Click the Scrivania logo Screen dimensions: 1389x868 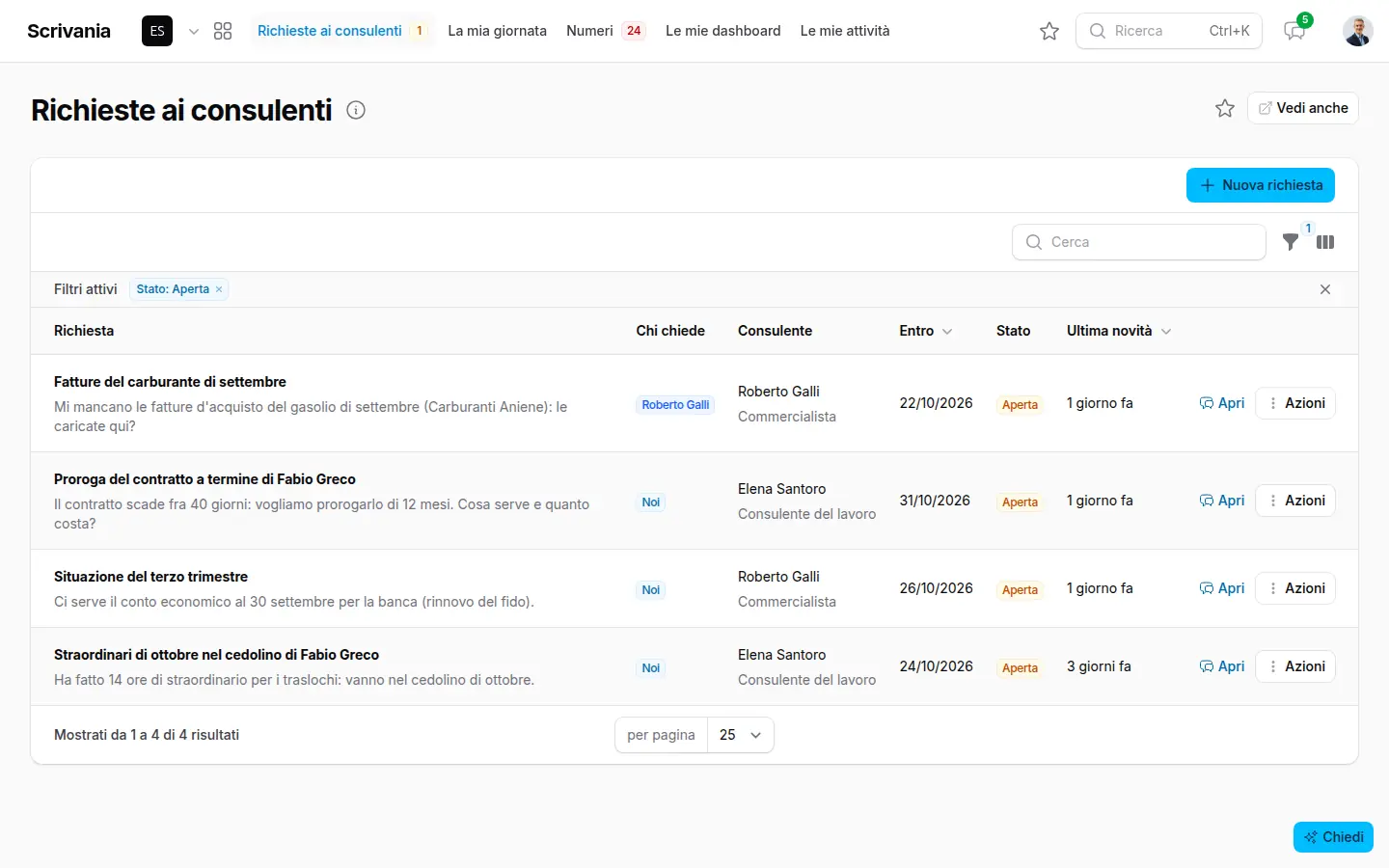coord(68,31)
